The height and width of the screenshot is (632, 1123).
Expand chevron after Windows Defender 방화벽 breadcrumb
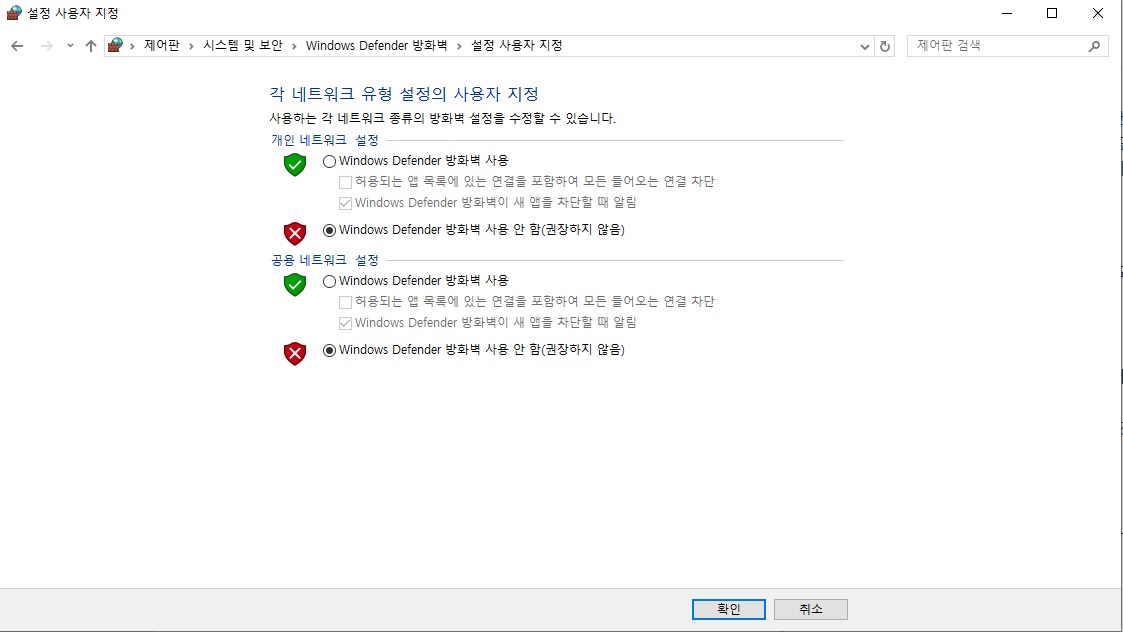tap(459, 47)
